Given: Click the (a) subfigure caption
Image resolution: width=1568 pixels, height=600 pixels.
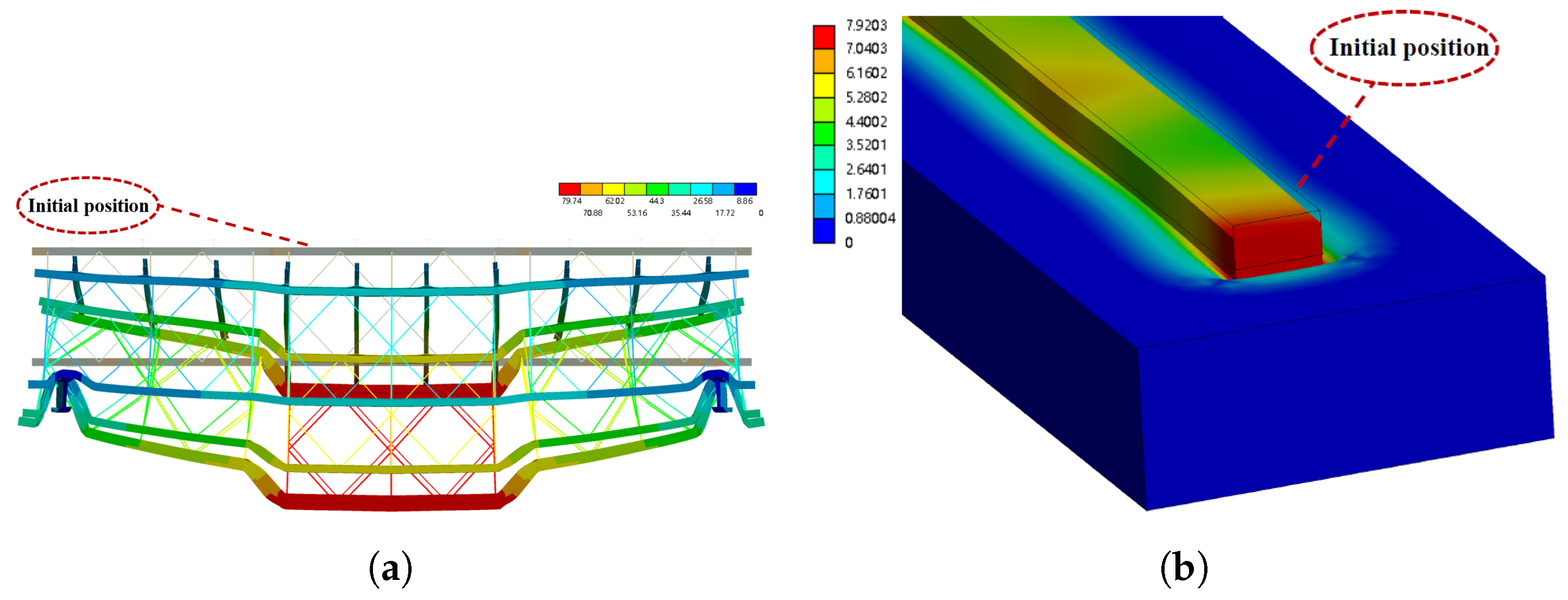Looking at the screenshot, I should coord(390,569).
